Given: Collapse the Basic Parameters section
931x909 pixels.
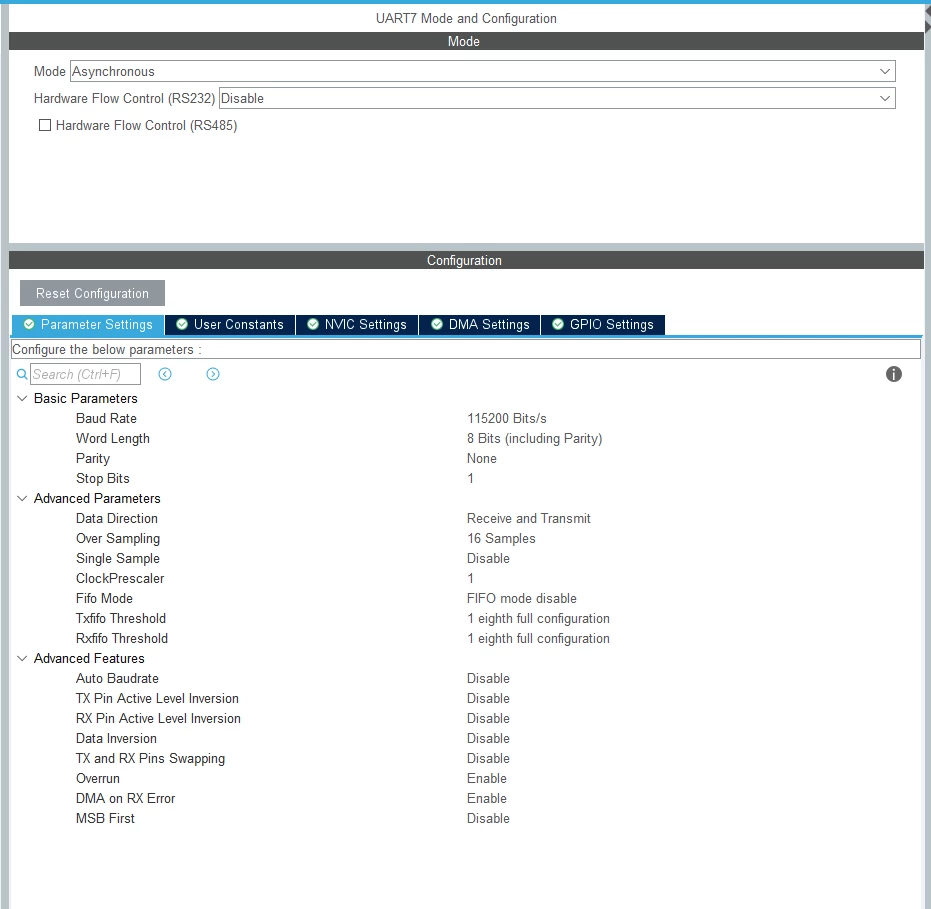Looking at the screenshot, I should [x=22, y=398].
